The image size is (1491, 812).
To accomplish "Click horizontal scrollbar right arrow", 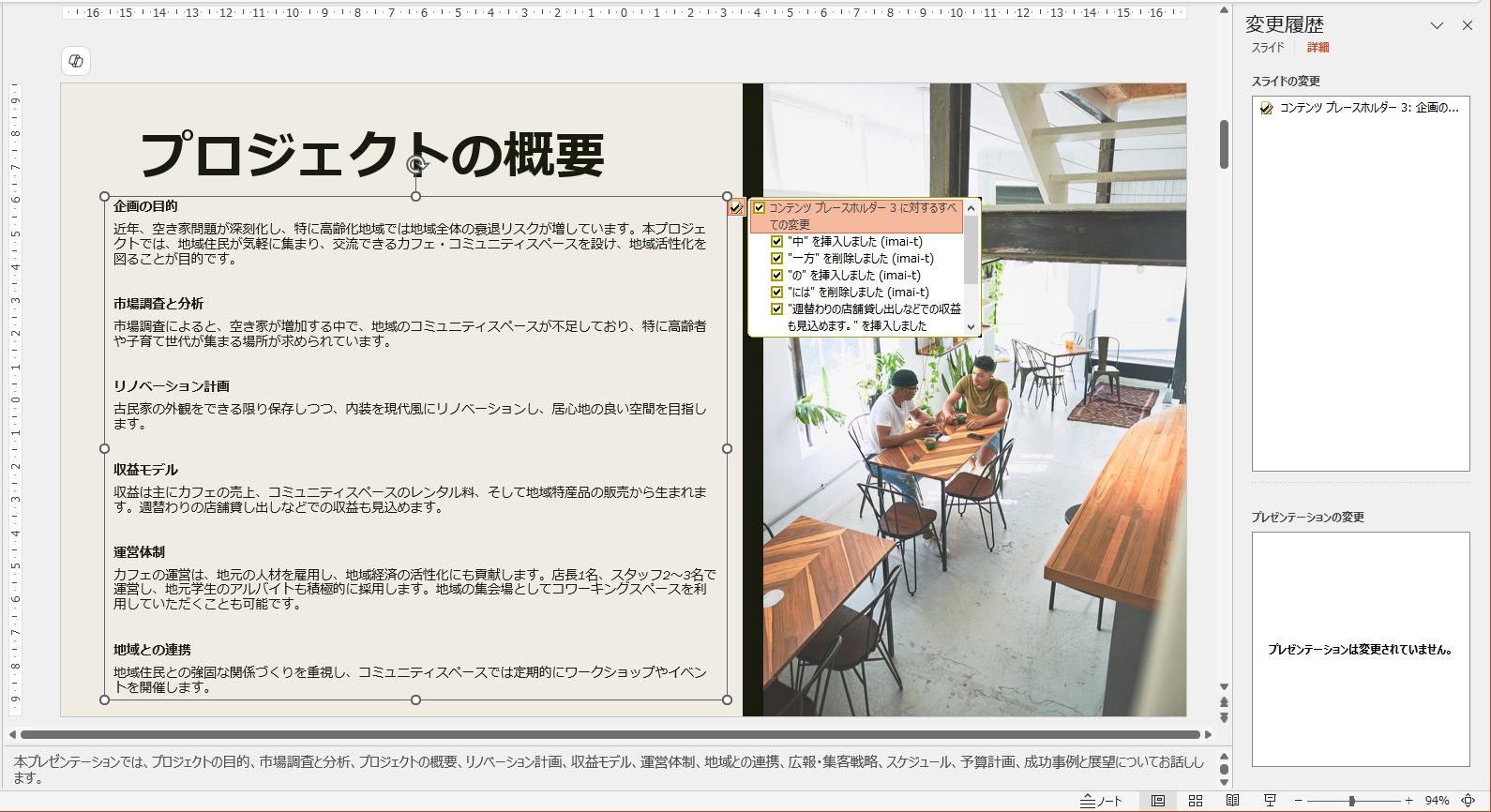I will click(x=1209, y=734).
